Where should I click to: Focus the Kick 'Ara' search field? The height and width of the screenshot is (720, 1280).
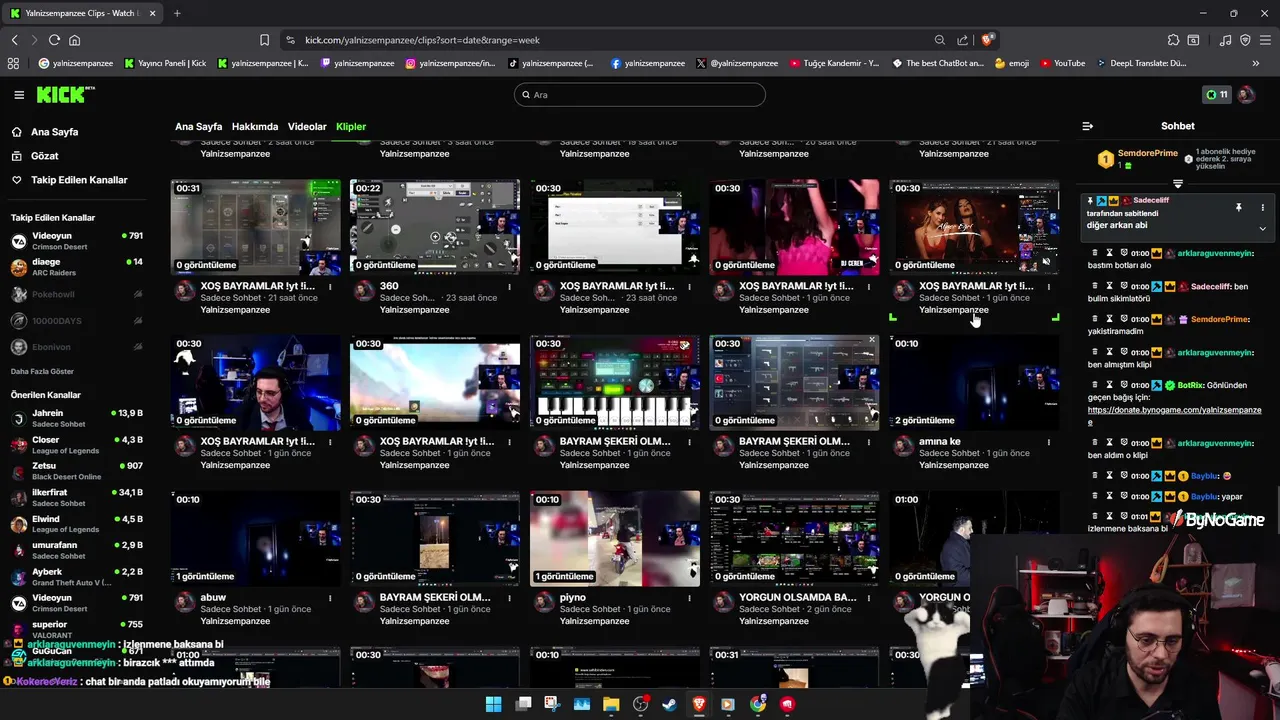tap(640, 95)
